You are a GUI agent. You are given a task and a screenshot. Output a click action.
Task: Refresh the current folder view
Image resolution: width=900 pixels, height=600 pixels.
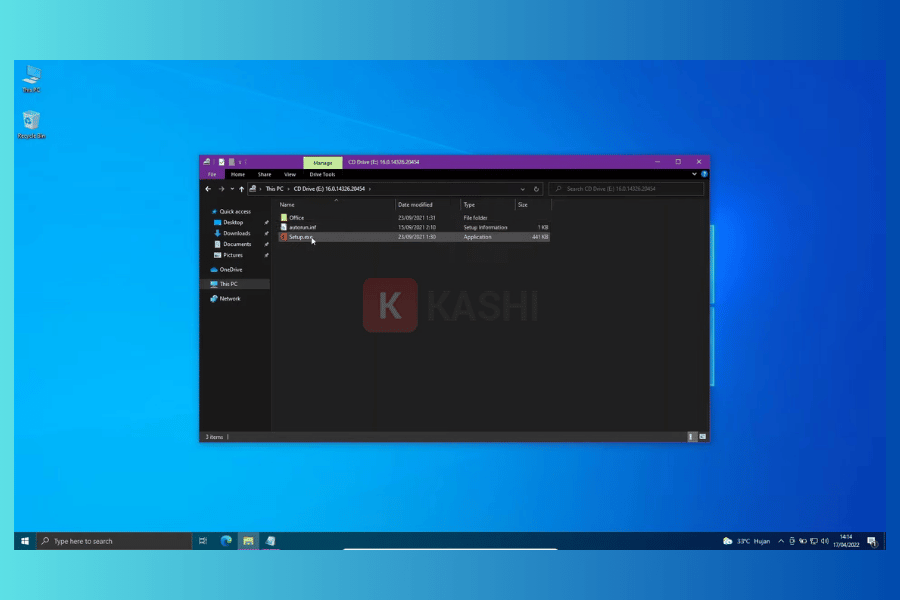pos(537,188)
